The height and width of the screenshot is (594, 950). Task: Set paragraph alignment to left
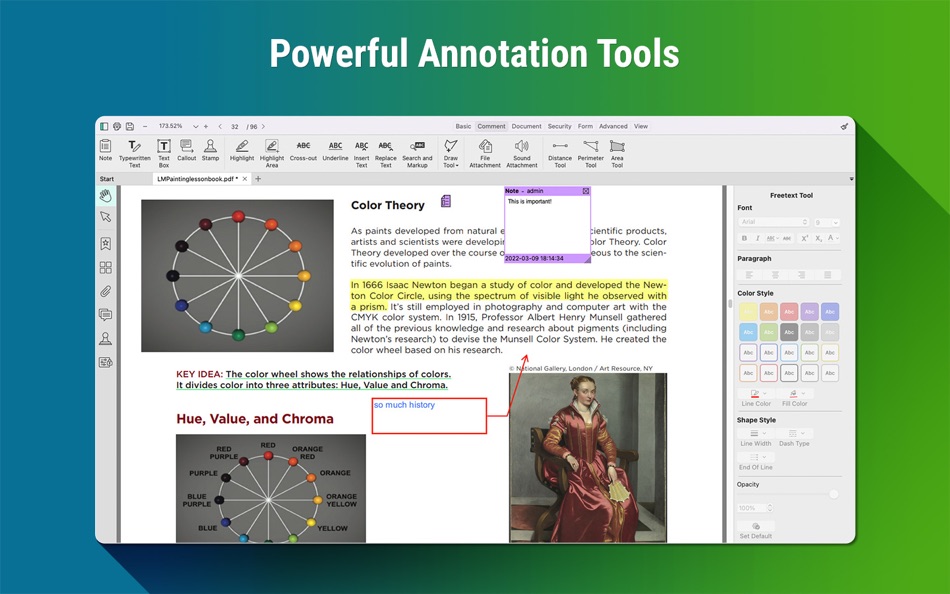(x=749, y=275)
